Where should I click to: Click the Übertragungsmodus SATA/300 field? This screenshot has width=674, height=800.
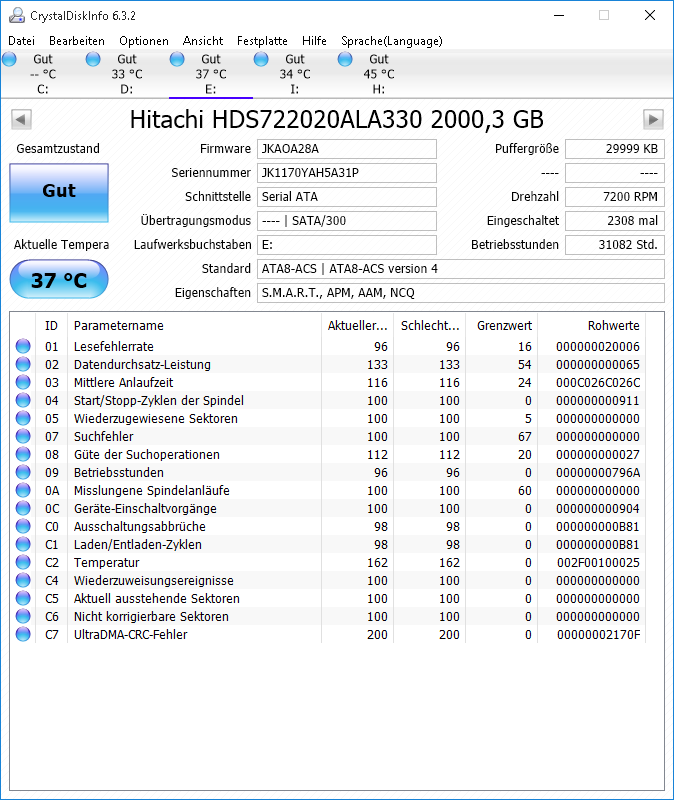(346, 221)
